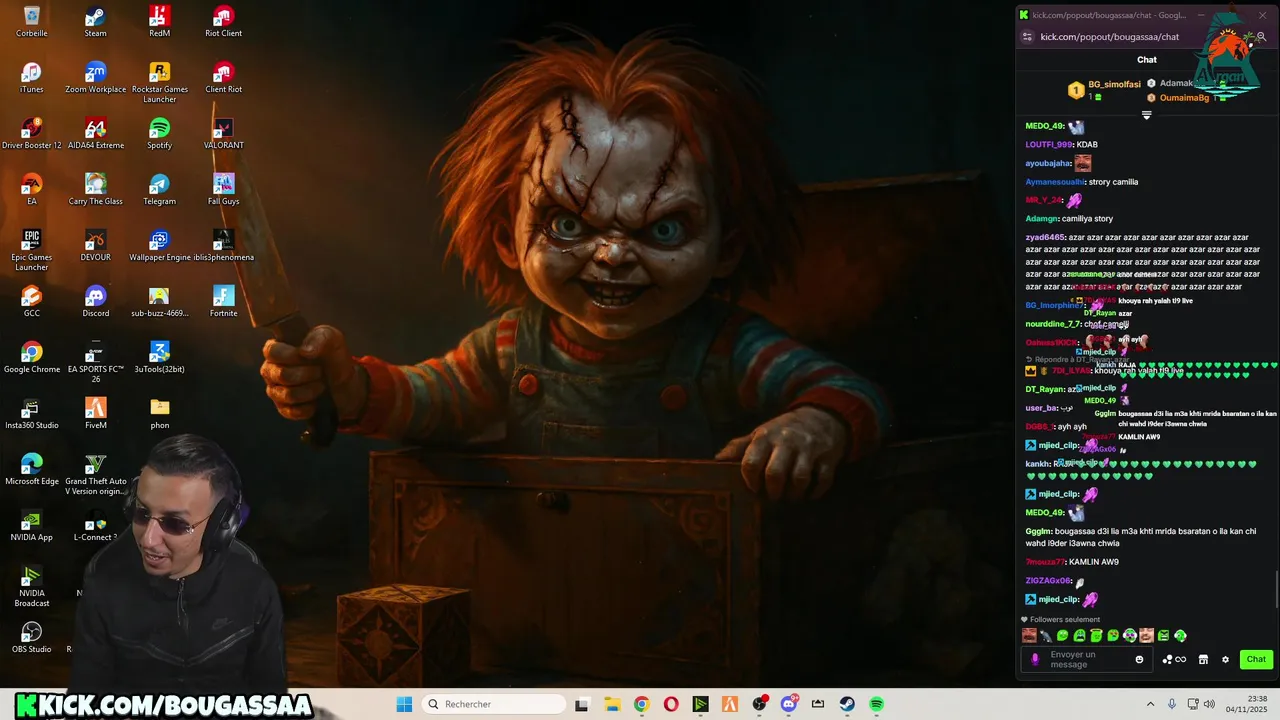Open the iblis3phenomena desktop file

tap(223, 245)
